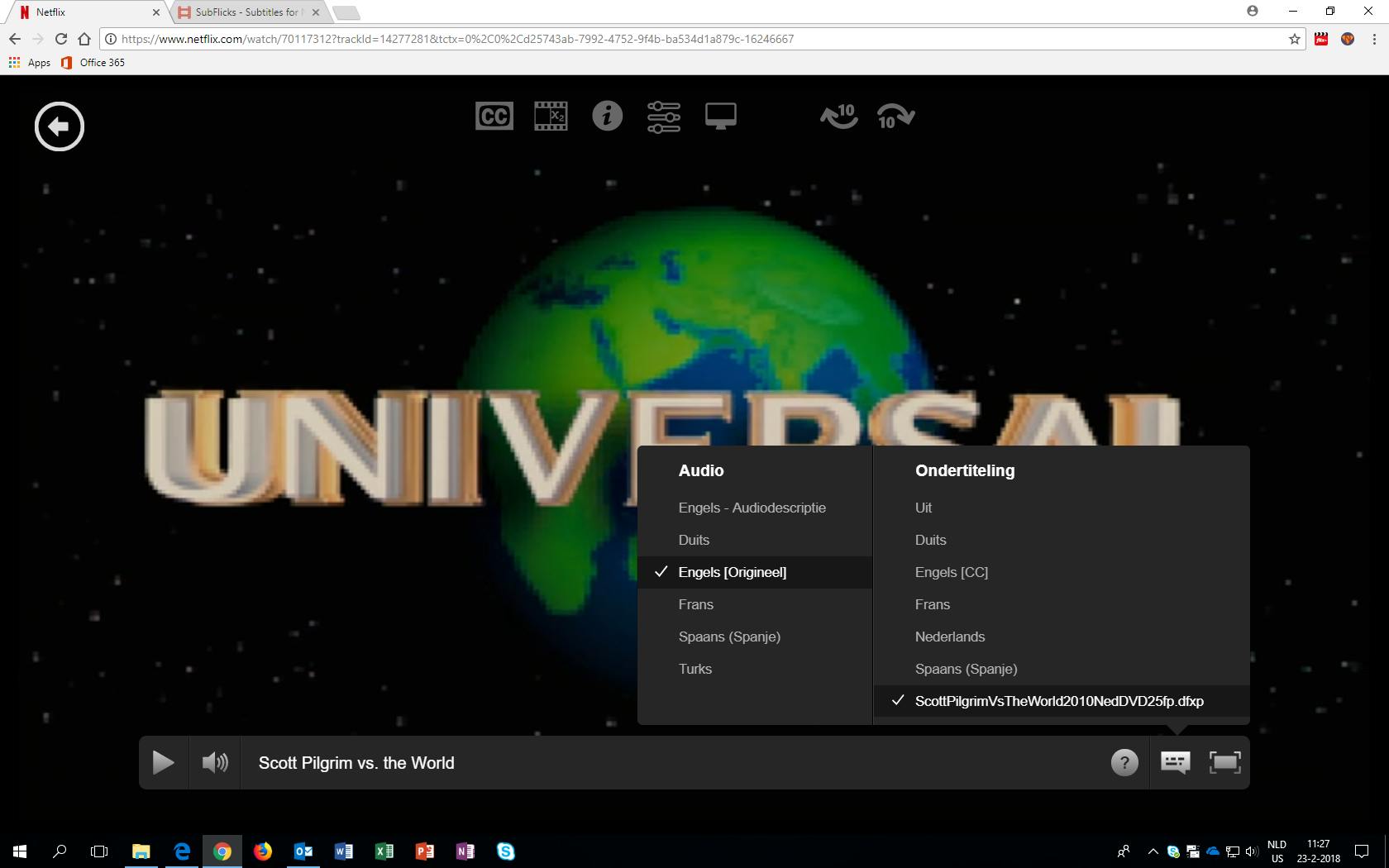Select Duits audio track

694,540
